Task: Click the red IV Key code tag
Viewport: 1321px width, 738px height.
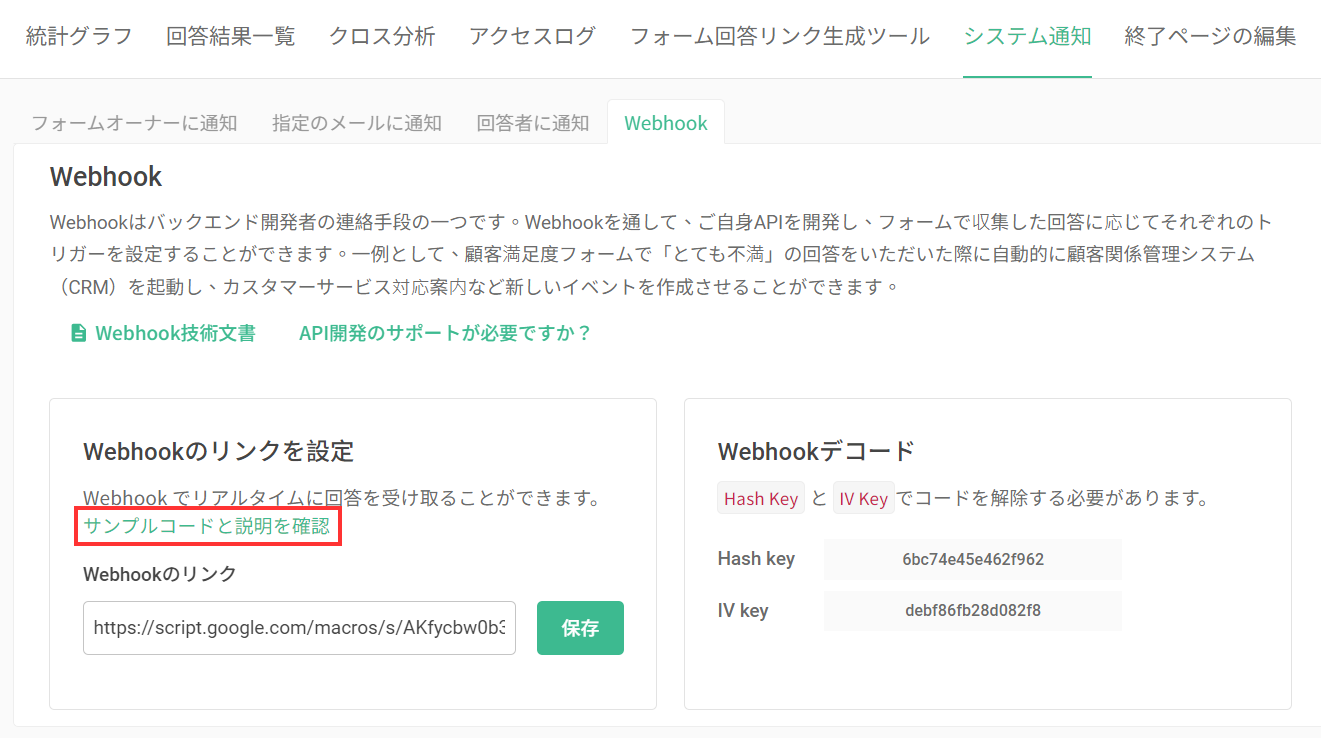Action: point(864,498)
